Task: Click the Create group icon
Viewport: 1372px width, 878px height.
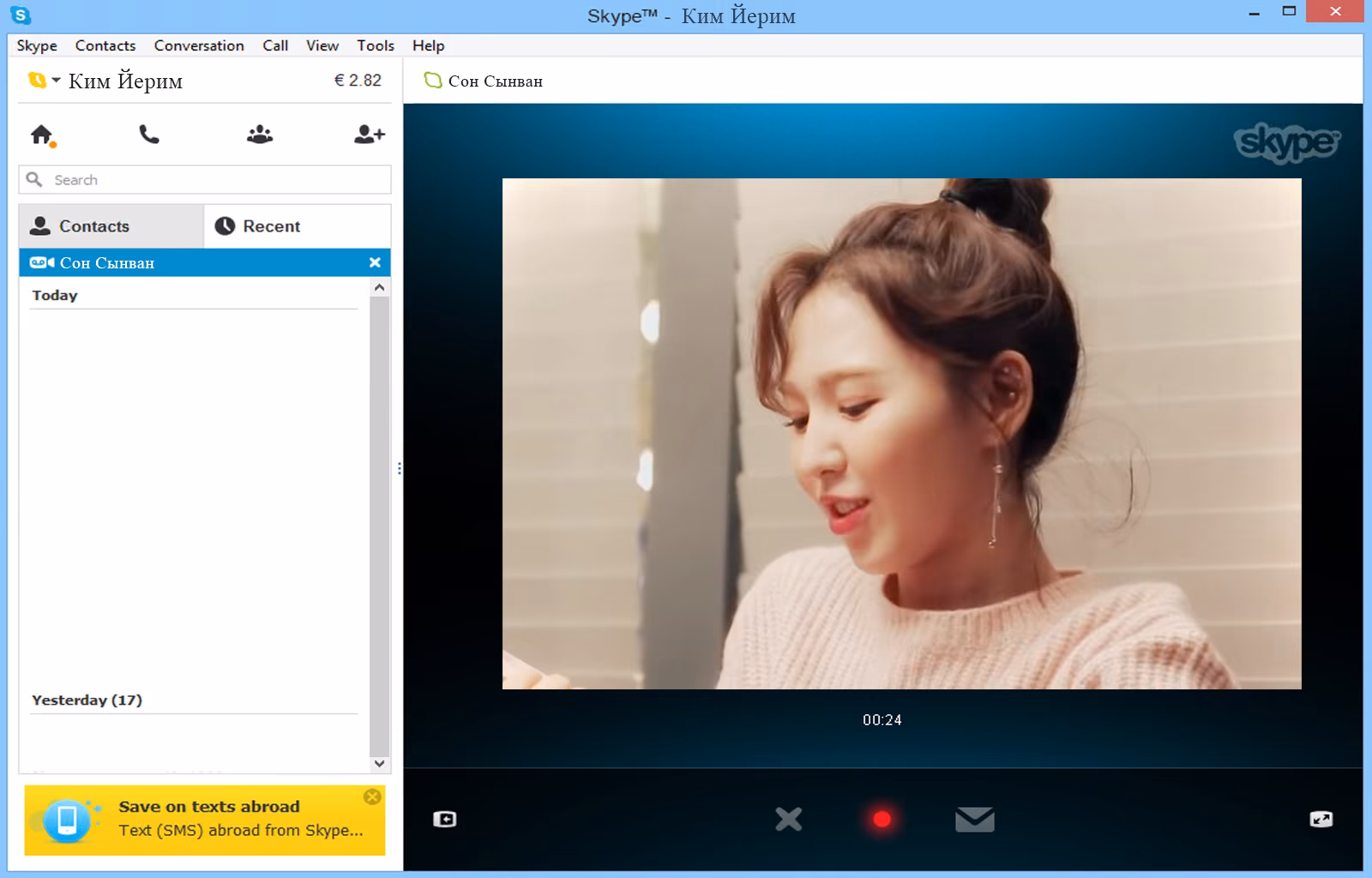Action: [260, 135]
